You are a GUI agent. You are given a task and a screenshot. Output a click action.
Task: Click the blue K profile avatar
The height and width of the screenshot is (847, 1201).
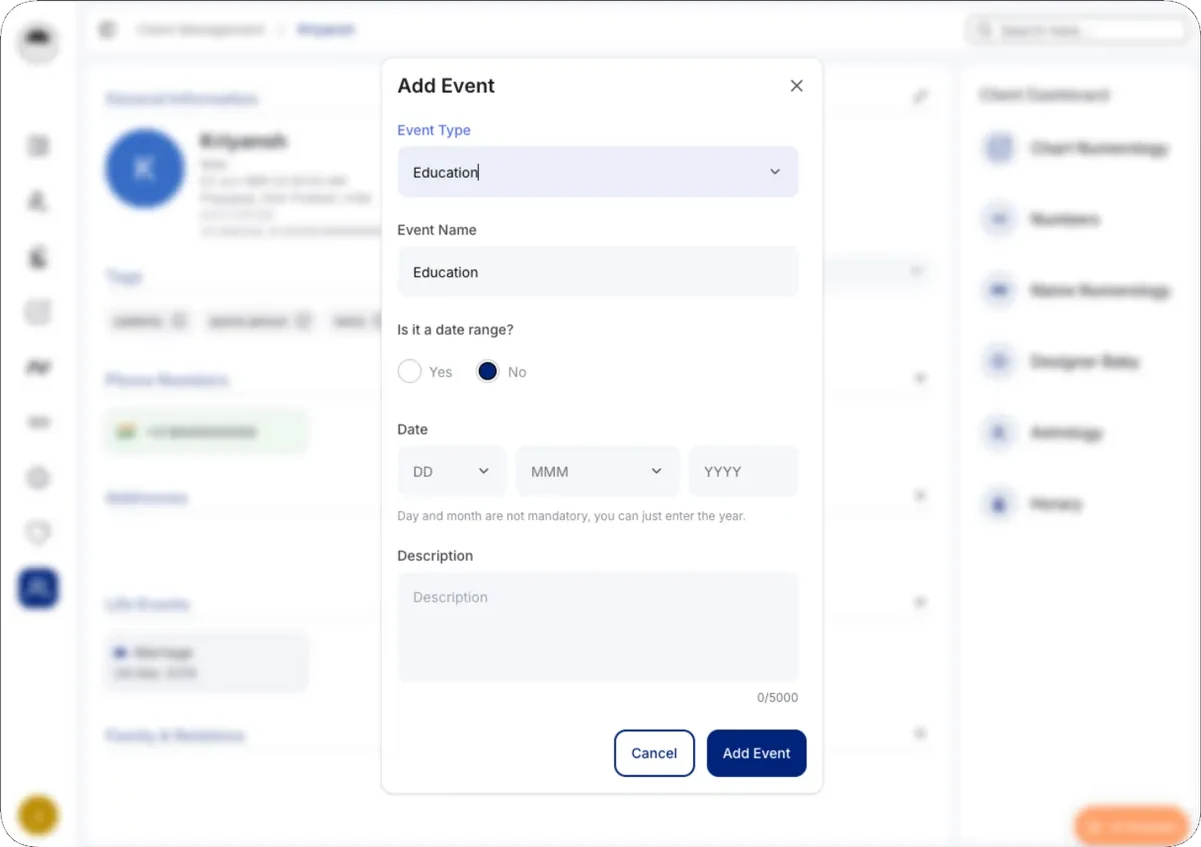145,169
